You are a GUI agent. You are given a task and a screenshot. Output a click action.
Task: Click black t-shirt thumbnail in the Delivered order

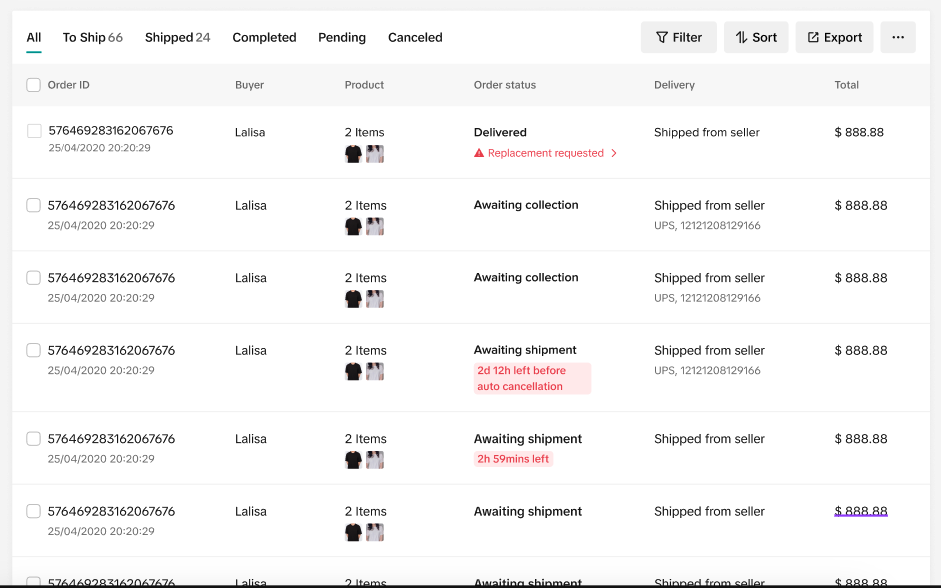[x=353, y=154]
